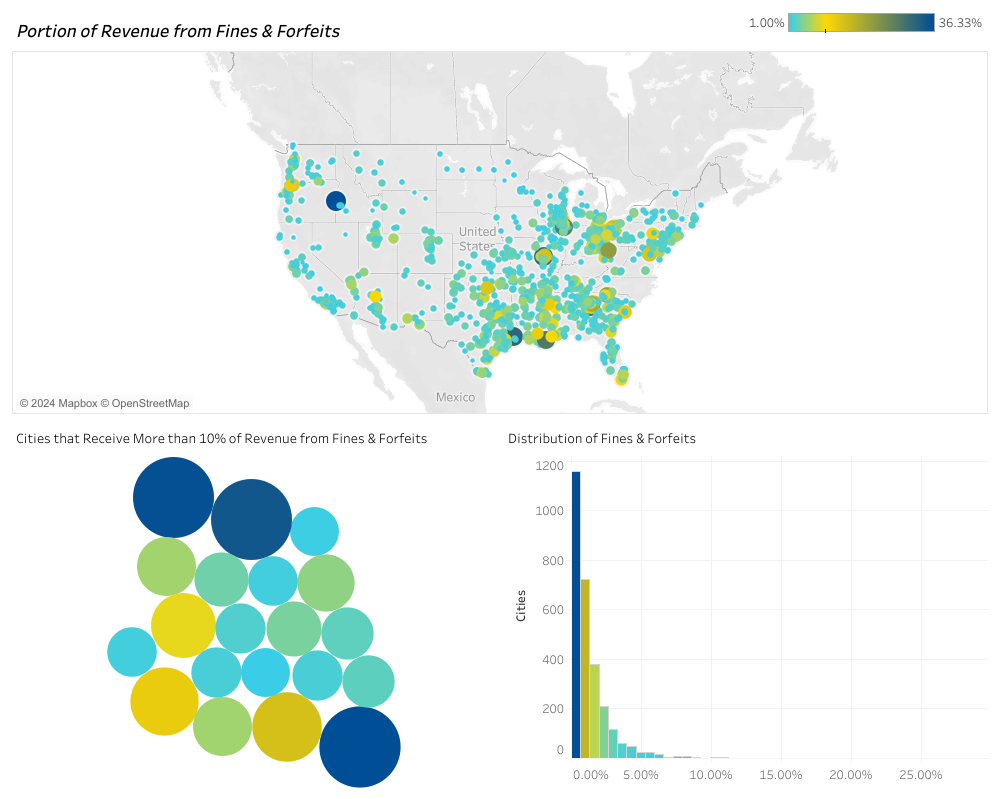Image resolution: width=999 pixels, height=799 pixels.
Task: Click the dark yellow bubble at bottom center
Action: 287,727
